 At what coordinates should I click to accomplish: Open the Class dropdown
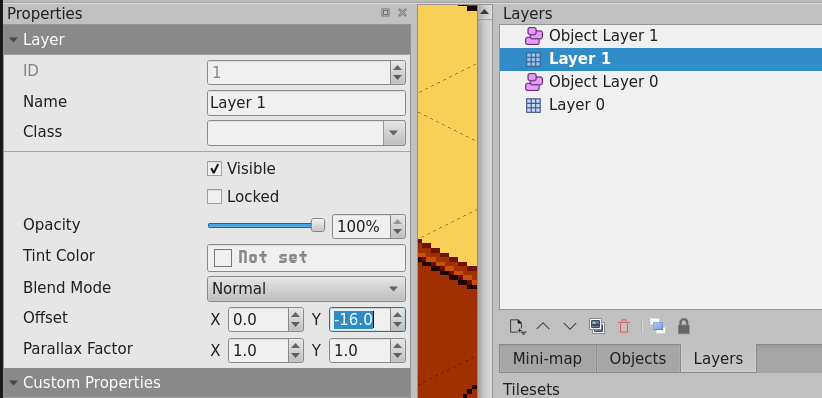click(394, 133)
